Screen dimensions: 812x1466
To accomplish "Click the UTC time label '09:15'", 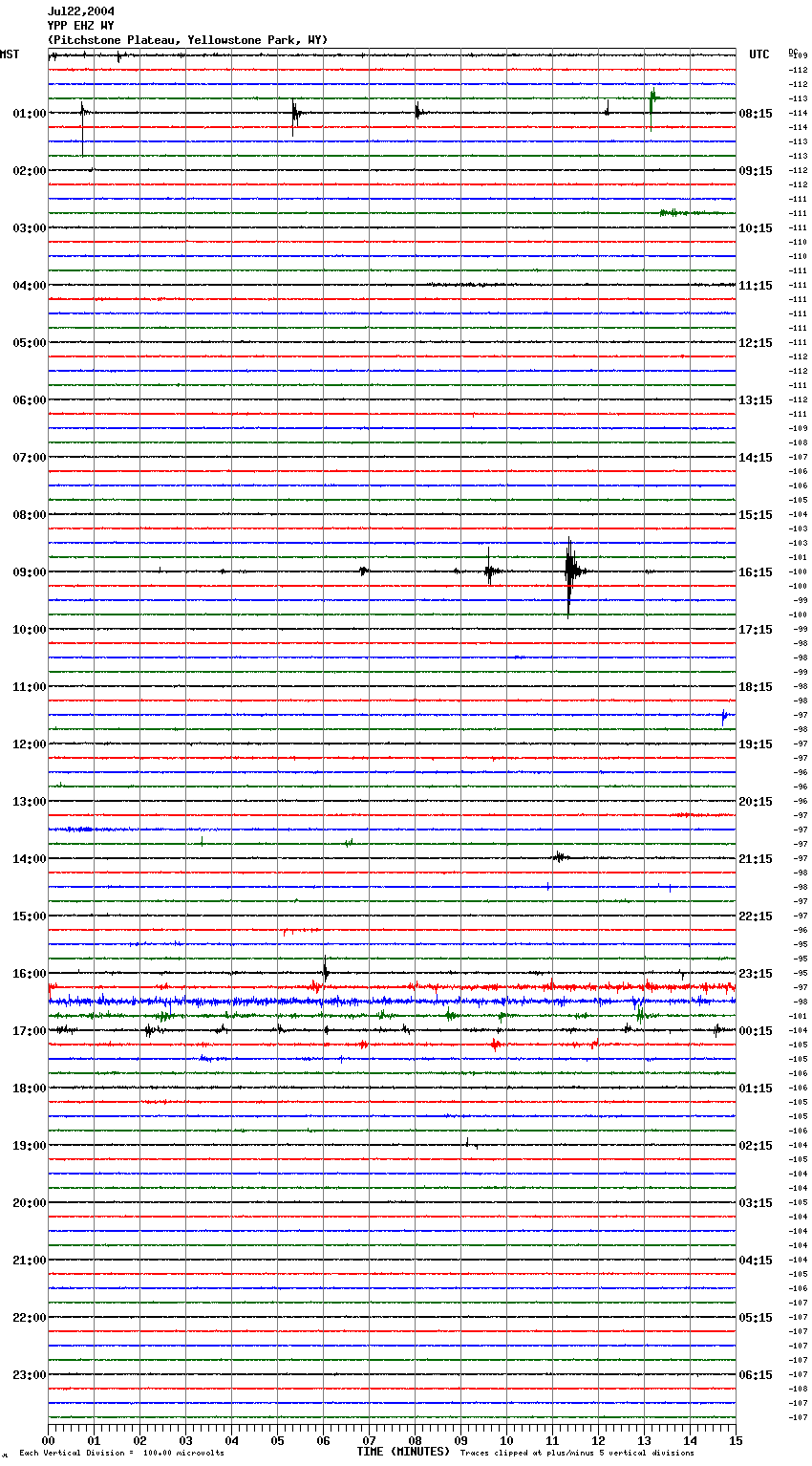I will 756,171.
